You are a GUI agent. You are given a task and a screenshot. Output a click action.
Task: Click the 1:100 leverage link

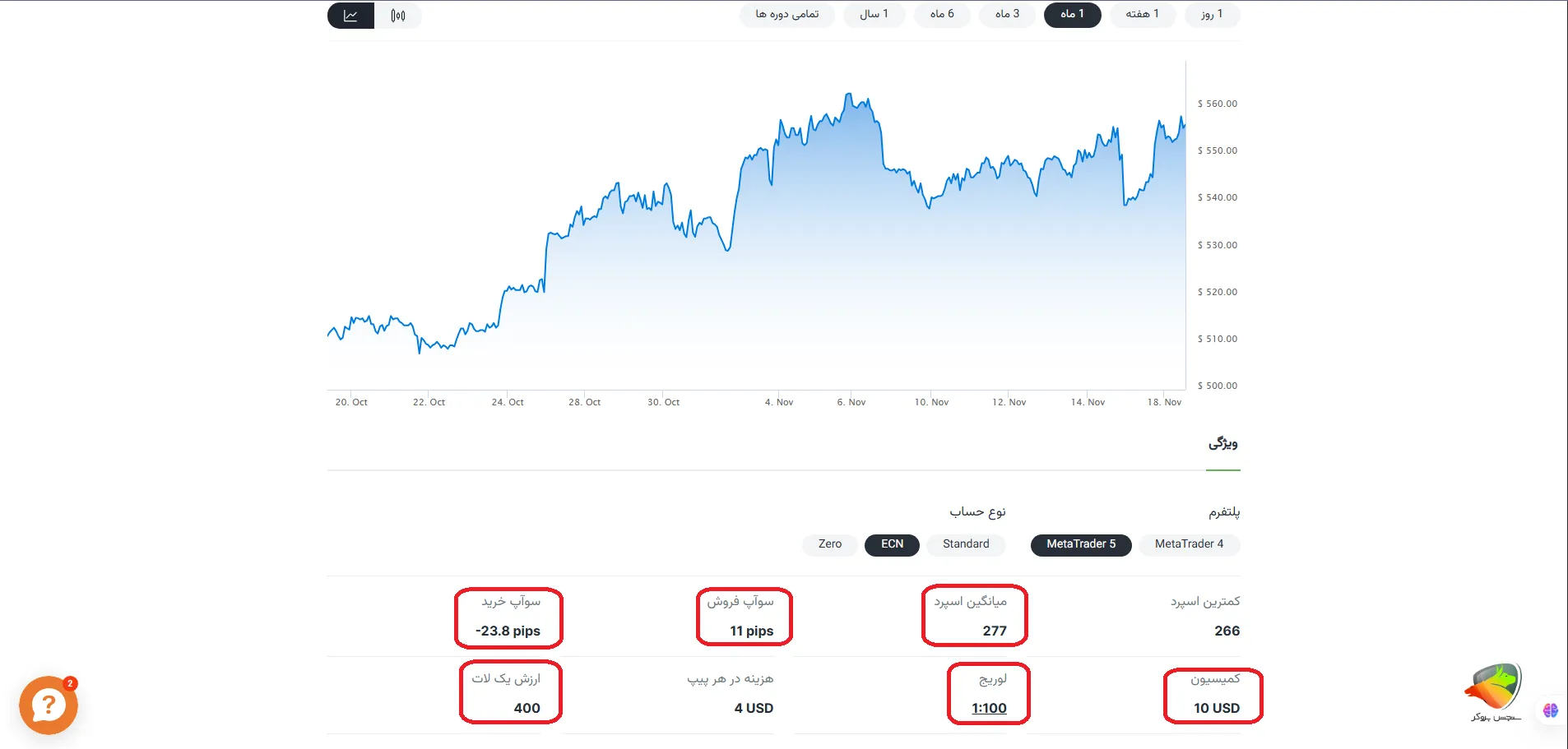pyautogui.click(x=989, y=709)
